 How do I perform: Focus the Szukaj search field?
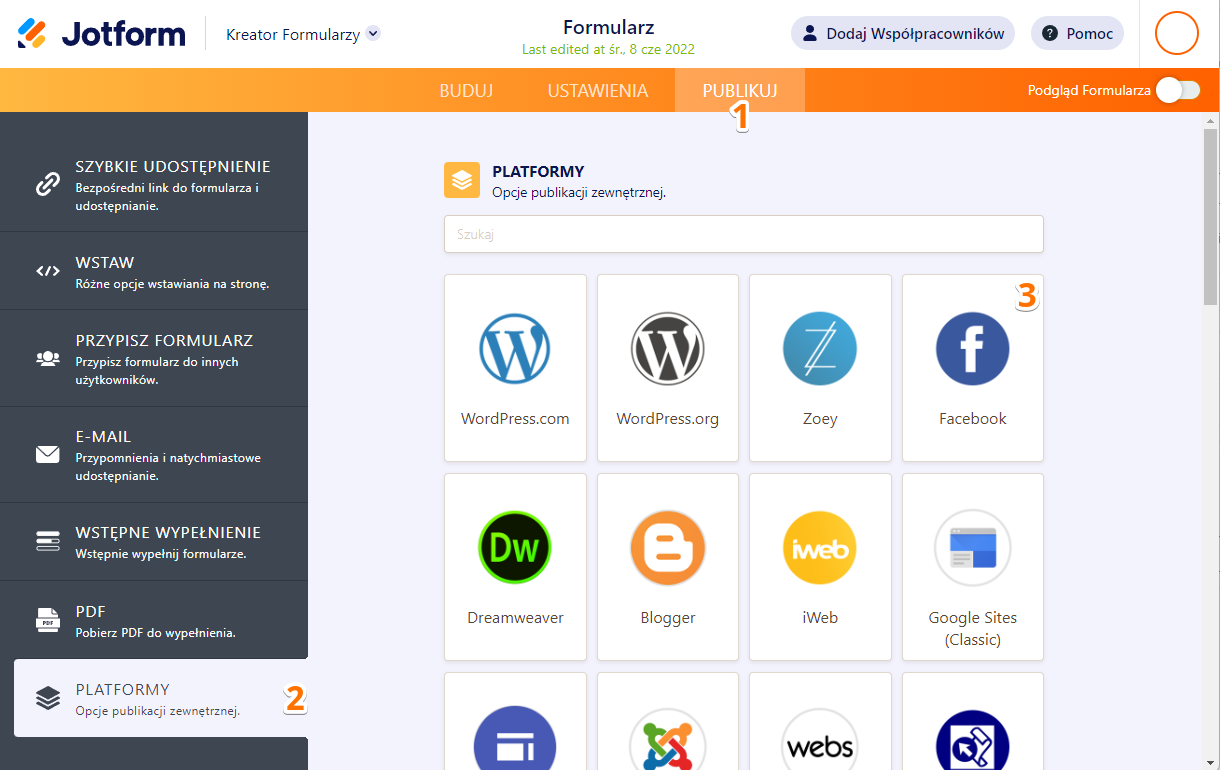[744, 234]
